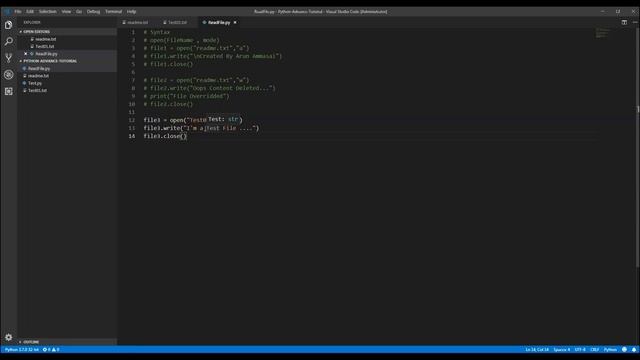
Task: Click the file3.write line of code
Action: 201,128
